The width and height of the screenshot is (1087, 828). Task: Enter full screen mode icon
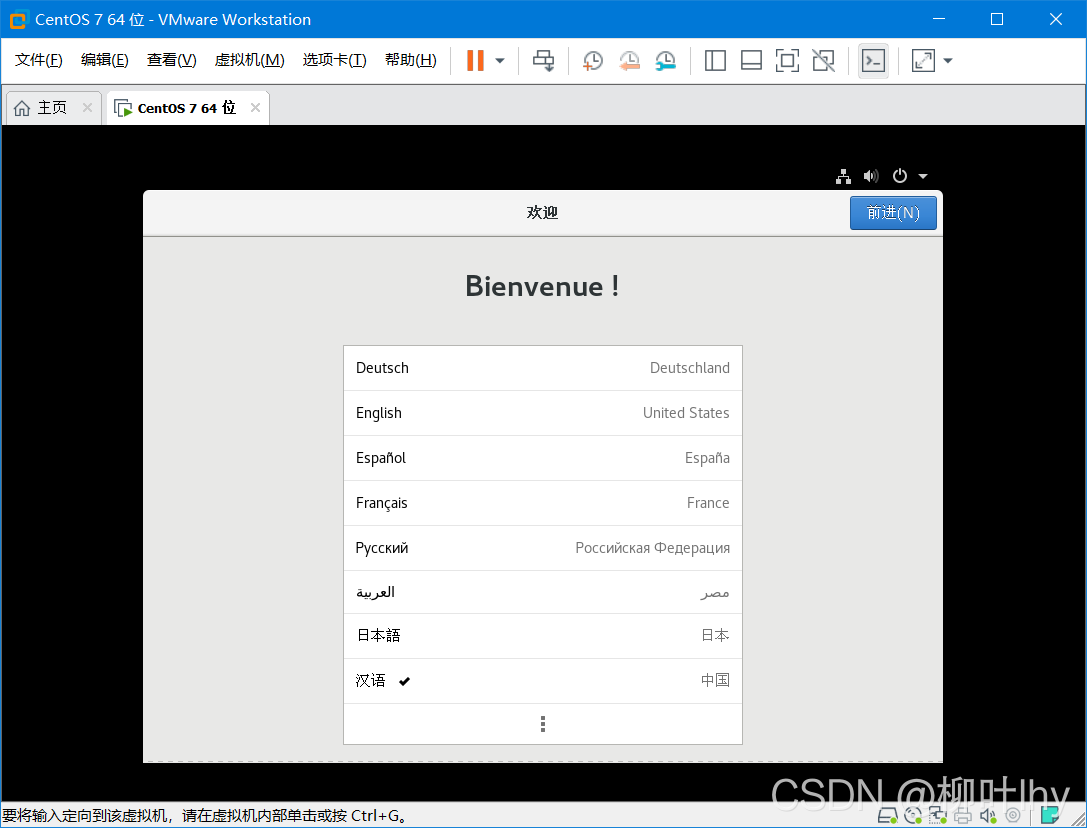788,60
